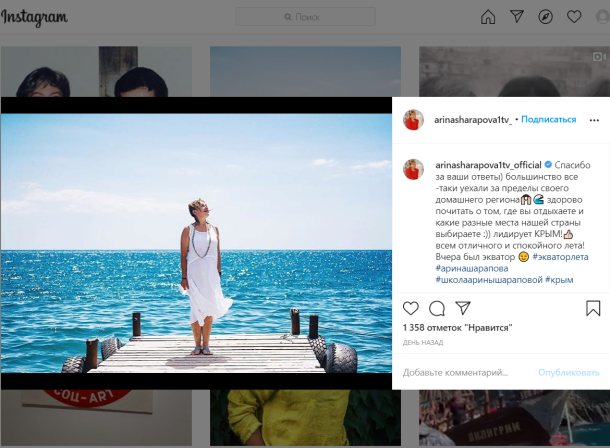Viewport: 610px width, 448px height.
Task: Open the top-left grid thumbnail with two faces
Action: (x=96, y=72)
